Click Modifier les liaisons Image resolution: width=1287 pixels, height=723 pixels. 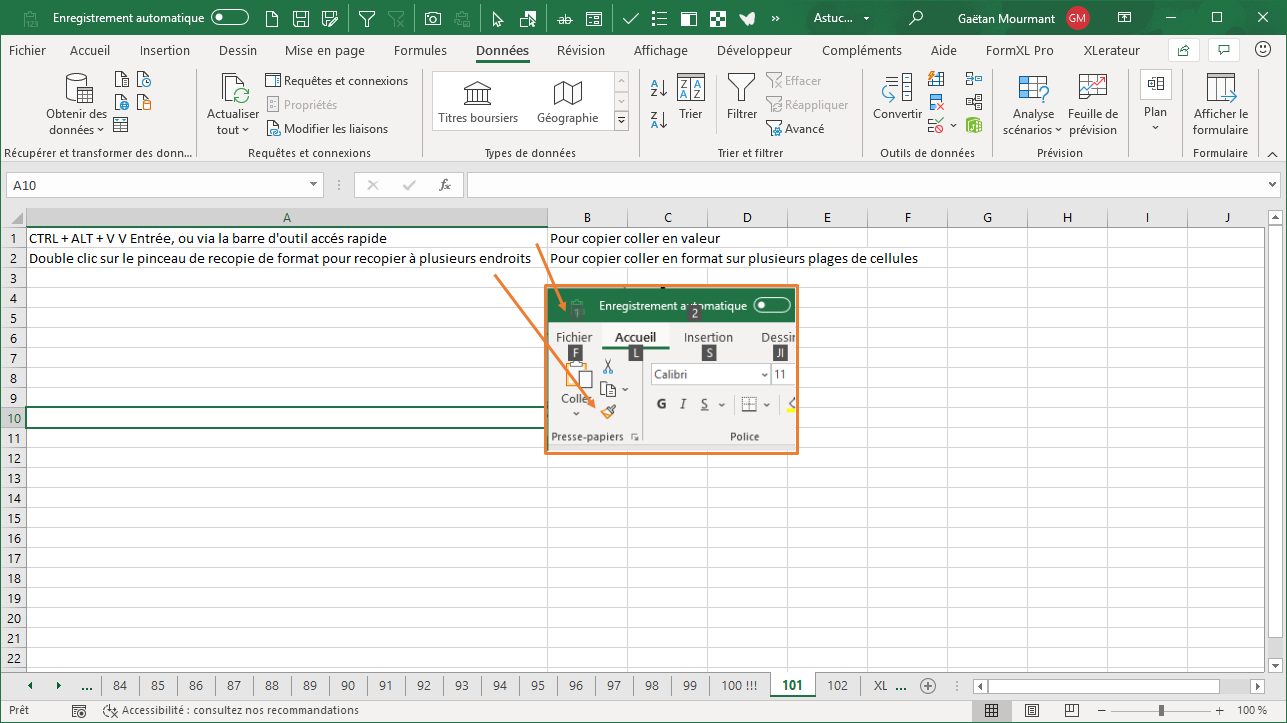coord(327,129)
